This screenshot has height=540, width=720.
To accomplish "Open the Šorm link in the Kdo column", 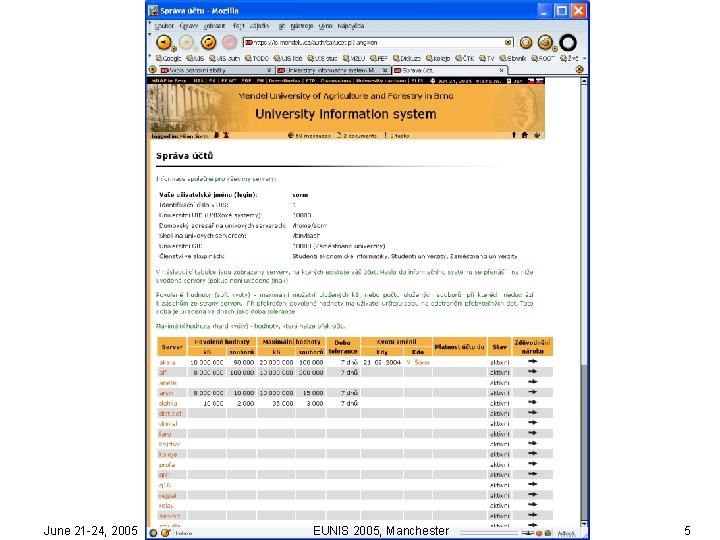I will [418, 362].
